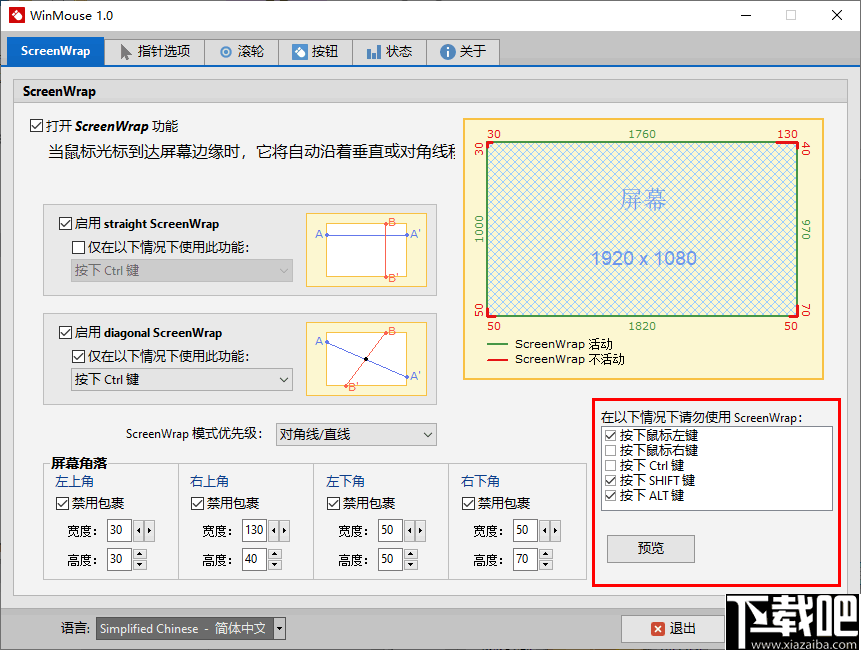Image resolution: width=861 pixels, height=650 pixels.
Task: Click the cursor arrow icon on 指针选项 tab
Action: point(126,52)
